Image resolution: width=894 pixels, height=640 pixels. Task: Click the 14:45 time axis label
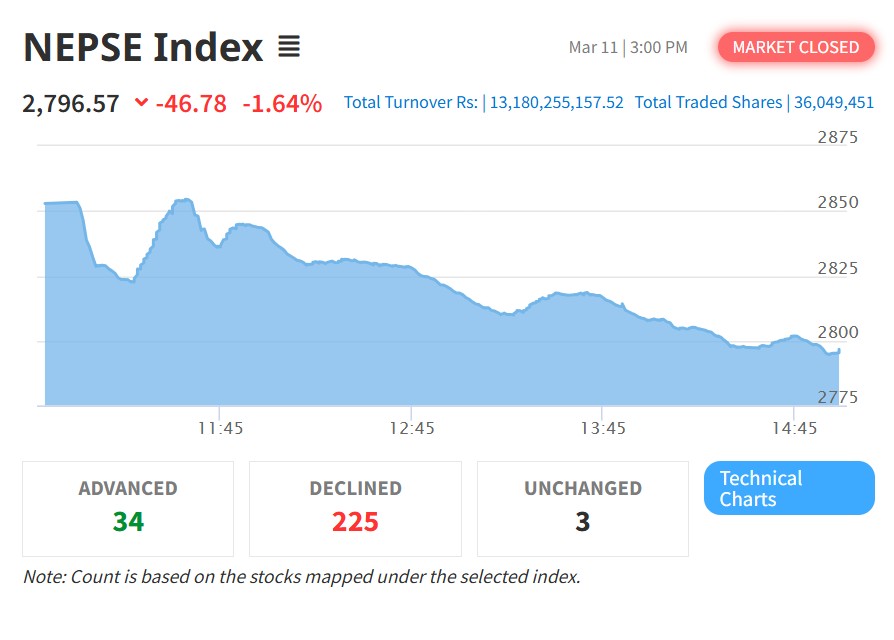click(x=794, y=428)
